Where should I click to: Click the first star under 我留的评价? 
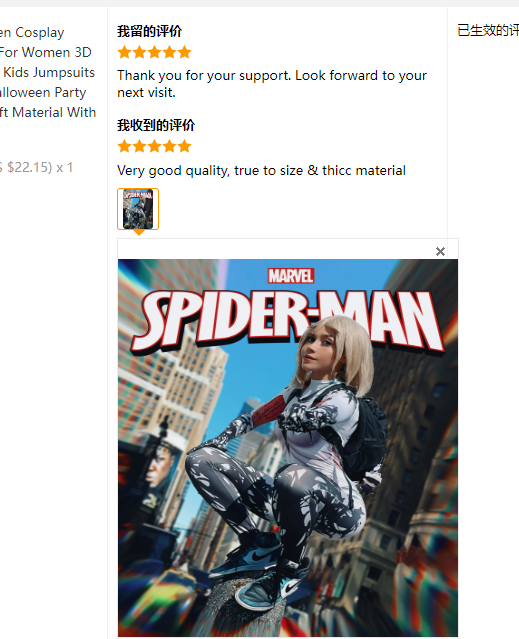pos(124,52)
